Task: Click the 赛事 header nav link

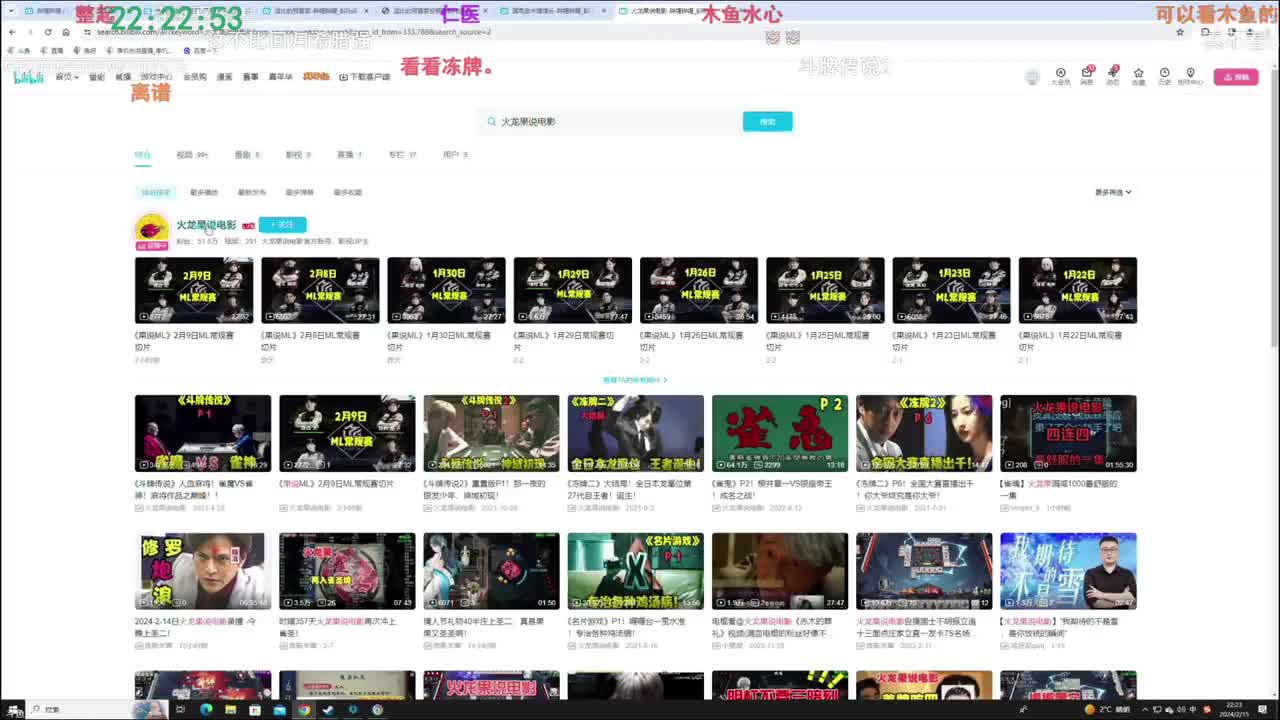Action: point(251,77)
